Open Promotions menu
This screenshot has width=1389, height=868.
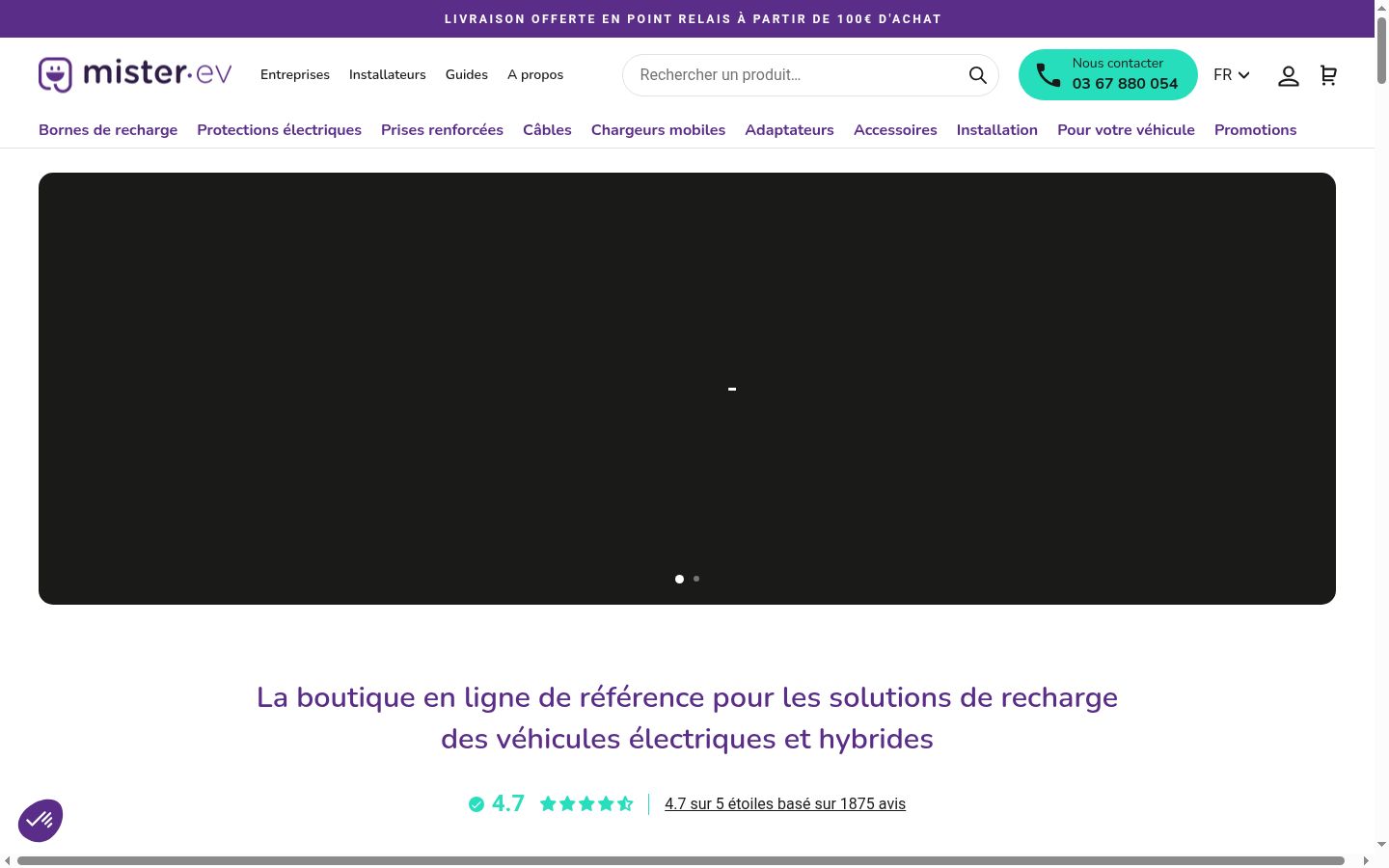[1255, 130]
